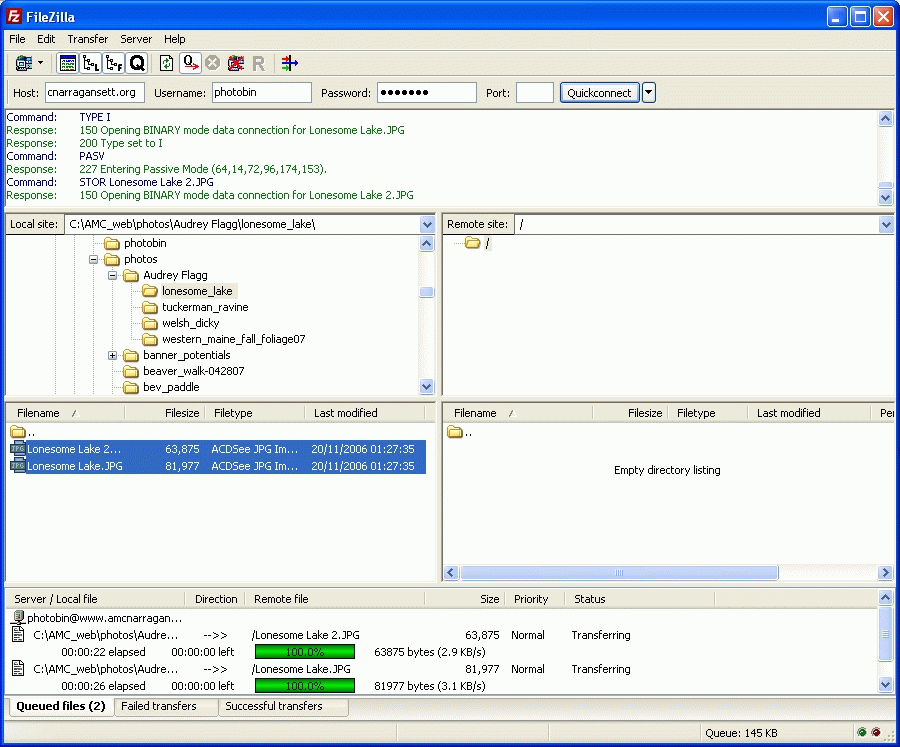Viewport: 900px width, 747px height.
Task: Click the Quickconnect button
Action: [599, 93]
